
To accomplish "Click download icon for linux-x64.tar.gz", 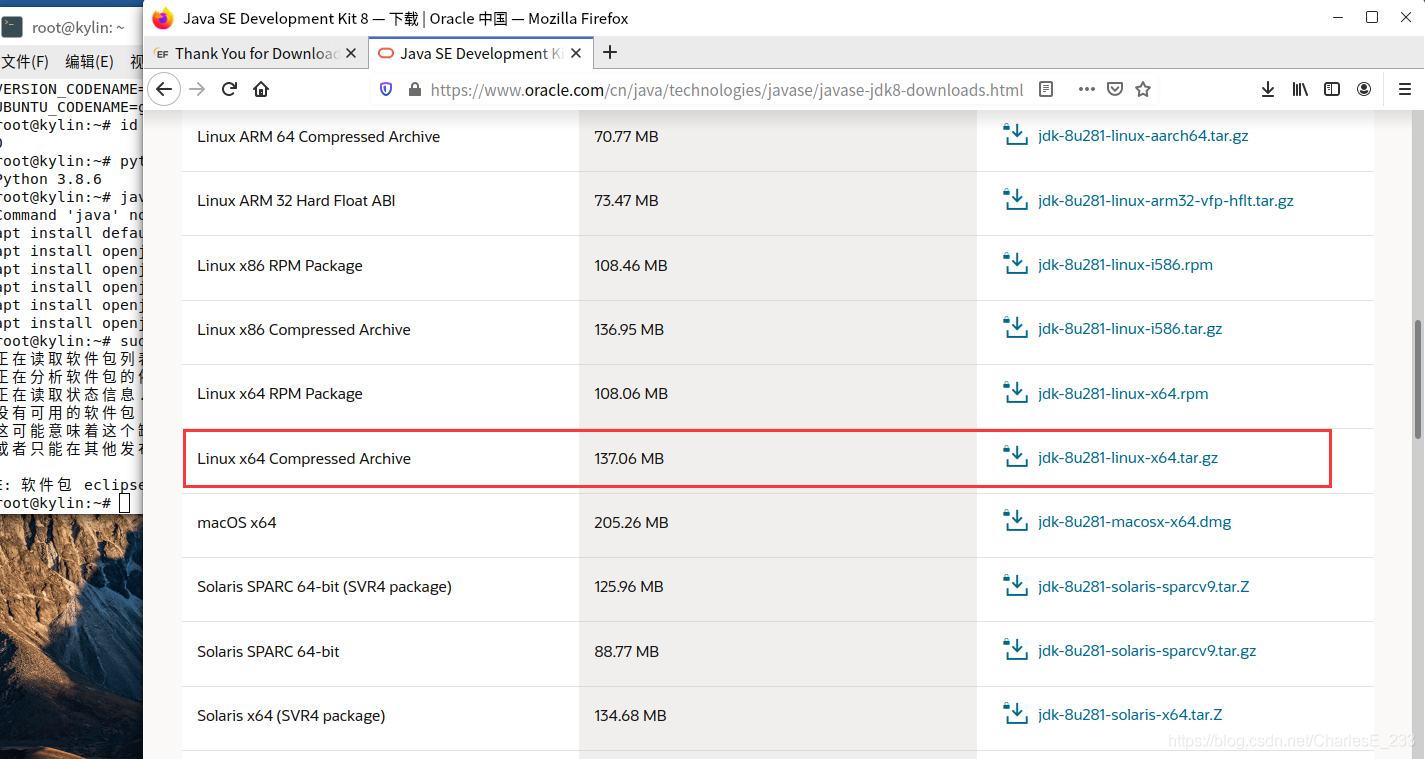I will tap(1016, 457).
